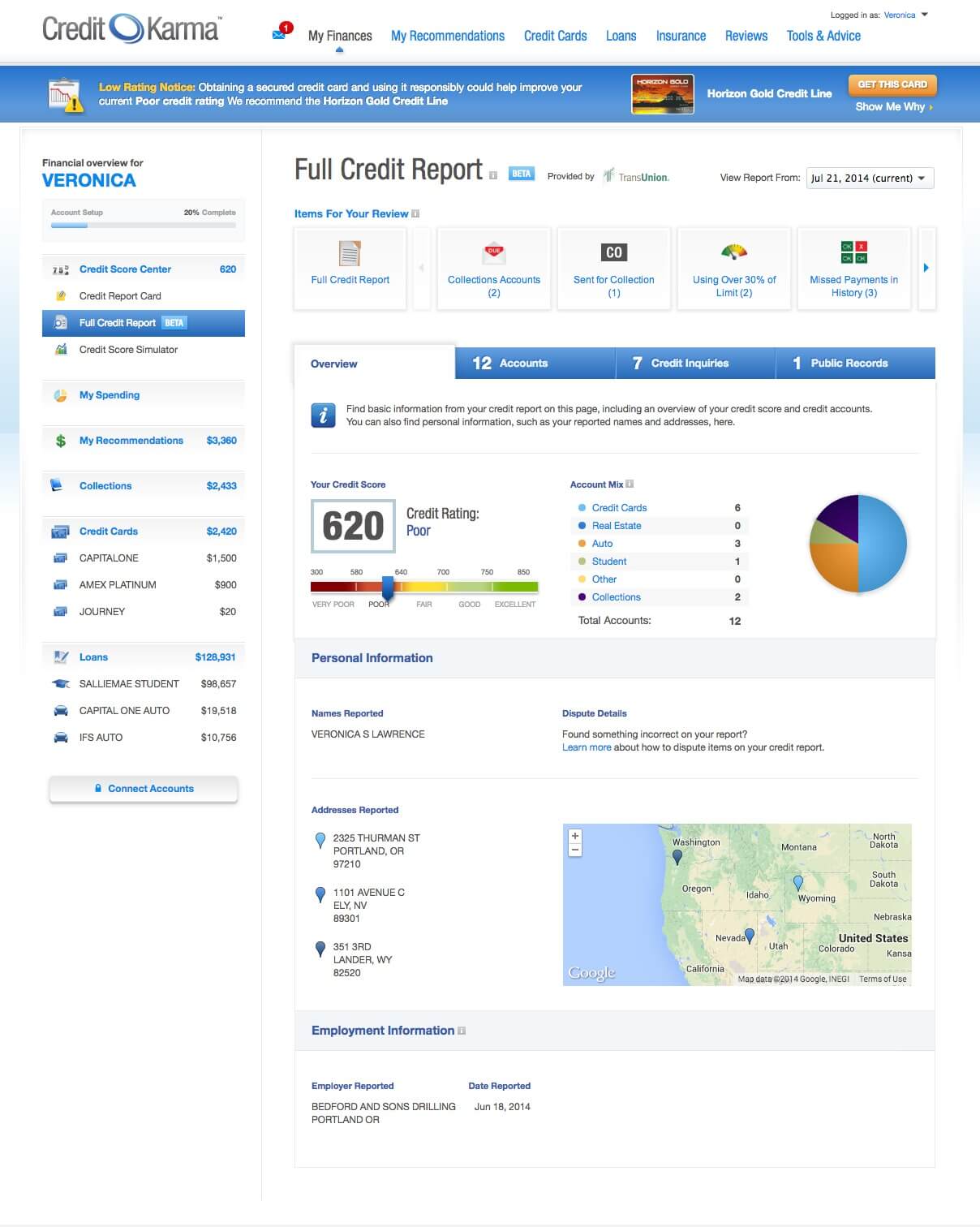980x1227 pixels.
Task: Open My Finances in top navigation
Action: [340, 36]
